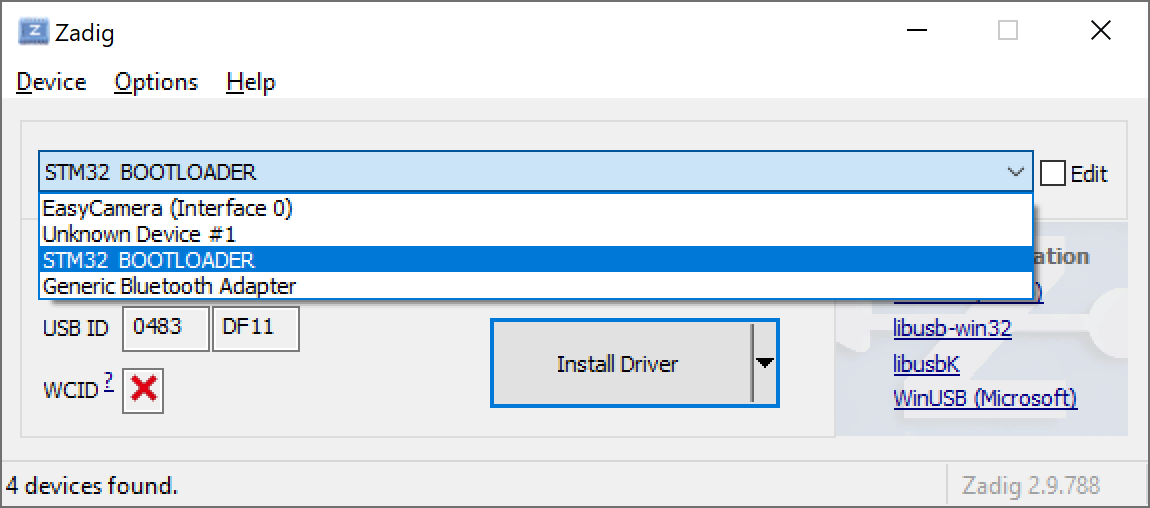Click the USB ID vendor field 0483
The width and height of the screenshot is (1150, 508).
165,327
